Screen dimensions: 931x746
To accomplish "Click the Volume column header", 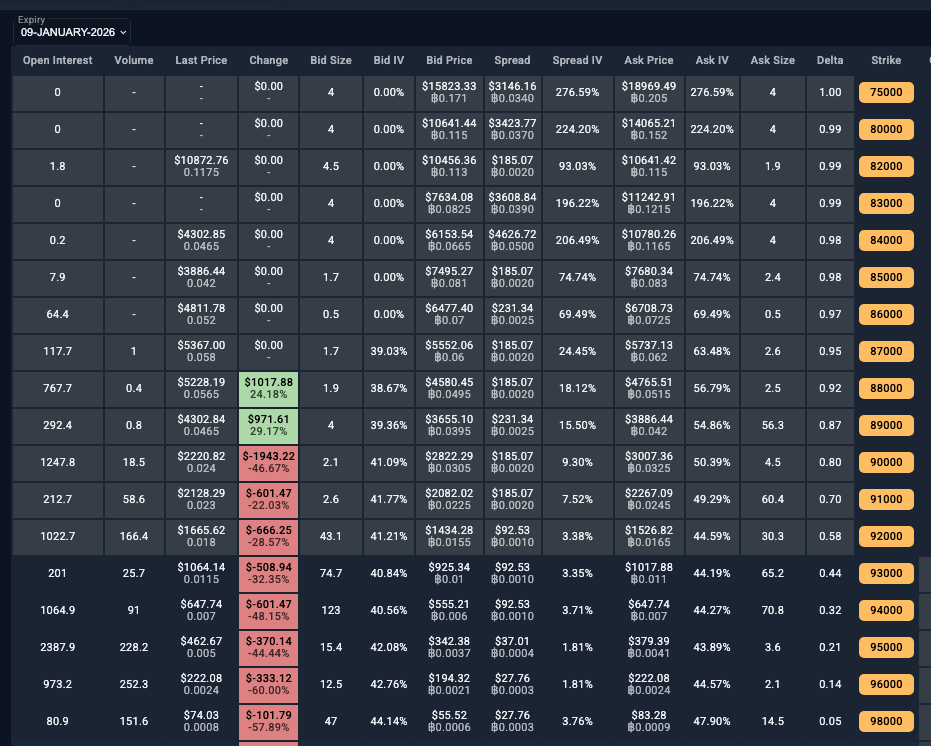I will point(134,60).
